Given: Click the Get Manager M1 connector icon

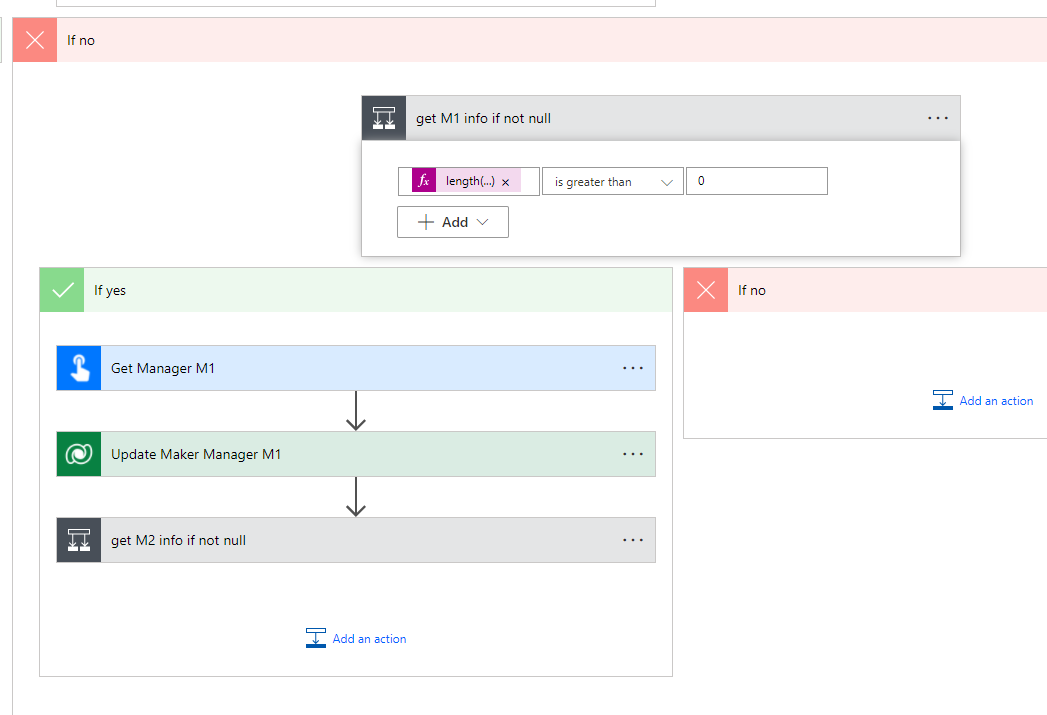Looking at the screenshot, I should [79, 368].
